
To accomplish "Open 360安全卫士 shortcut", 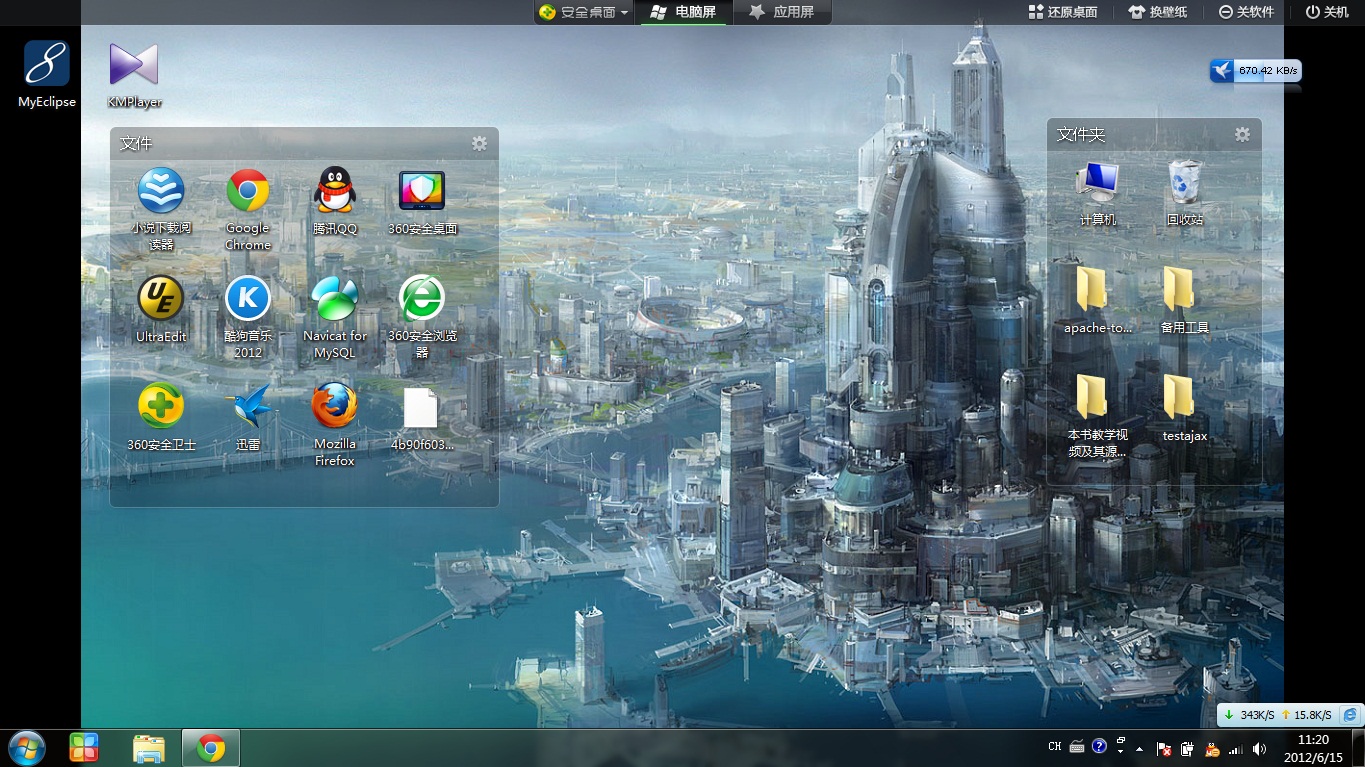I will (x=161, y=416).
